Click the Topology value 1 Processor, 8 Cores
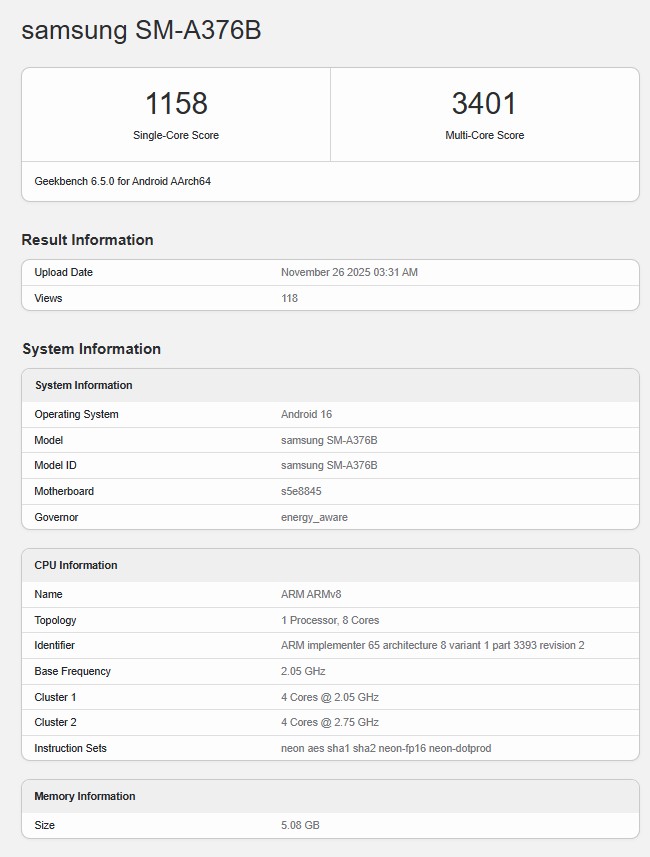650x857 pixels. (x=330, y=620)
